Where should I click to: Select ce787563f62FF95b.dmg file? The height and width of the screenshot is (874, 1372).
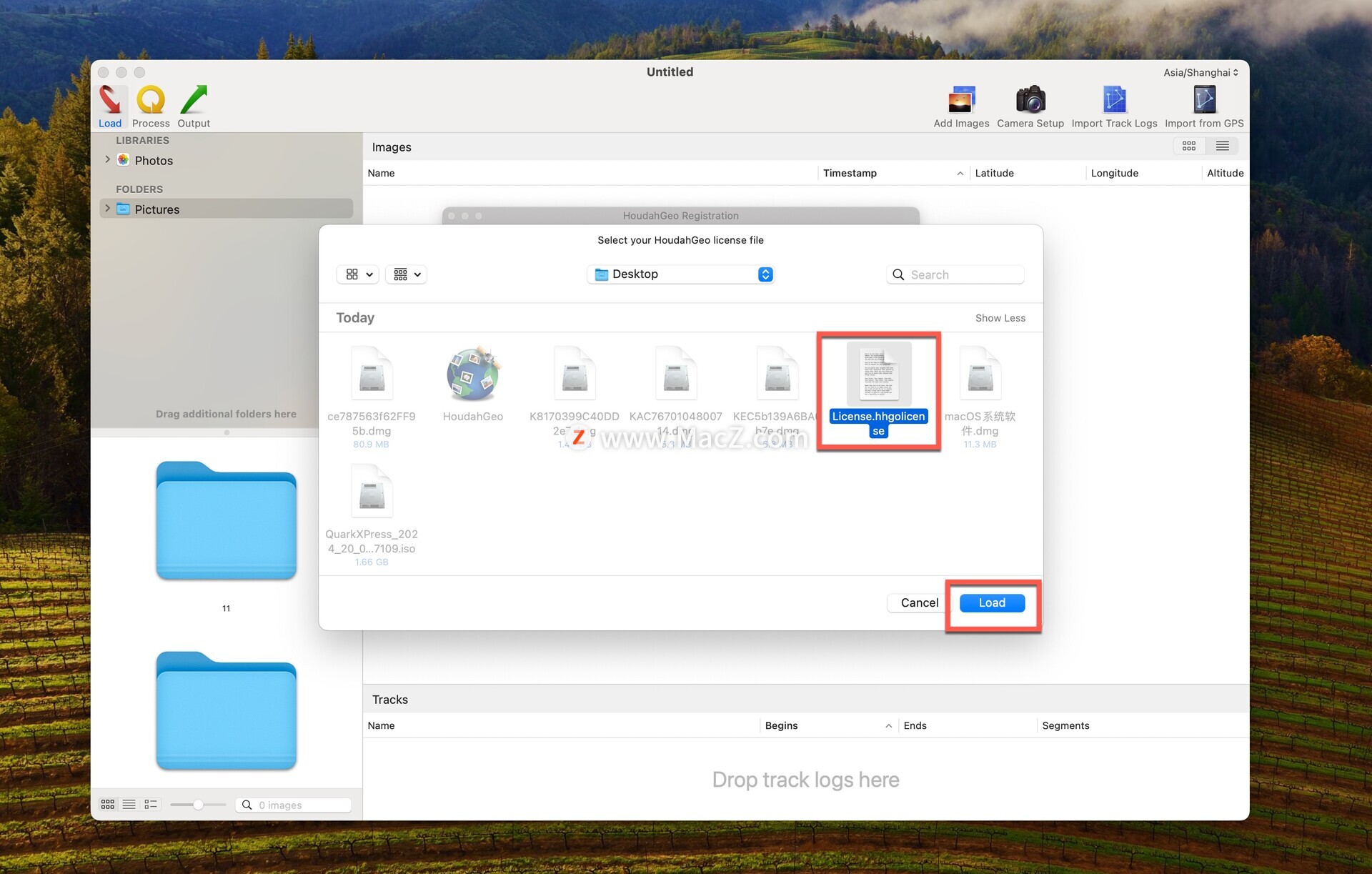click(x=372, y=397)
